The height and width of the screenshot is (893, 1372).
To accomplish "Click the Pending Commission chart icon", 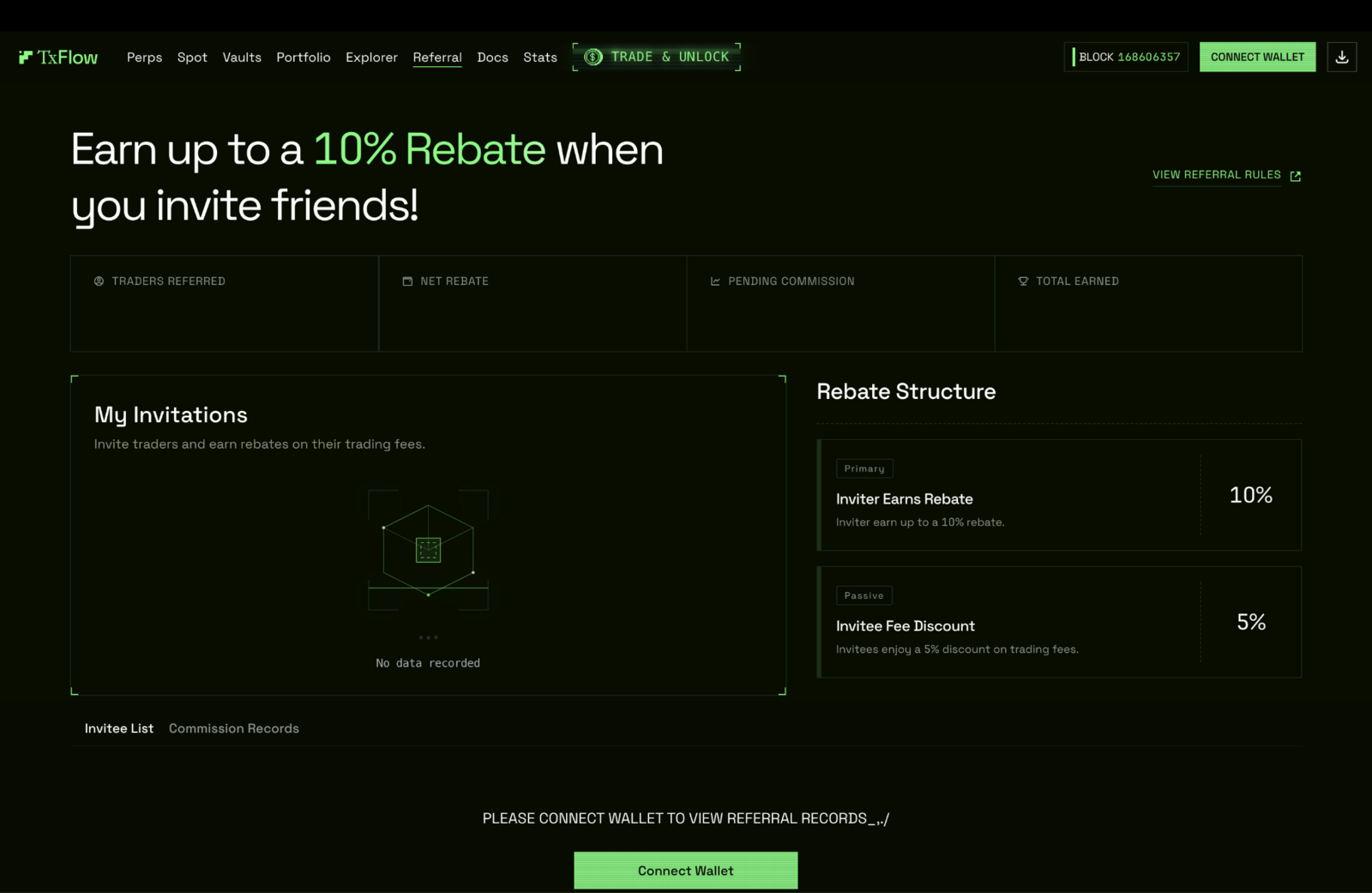I will click(715, 281).
